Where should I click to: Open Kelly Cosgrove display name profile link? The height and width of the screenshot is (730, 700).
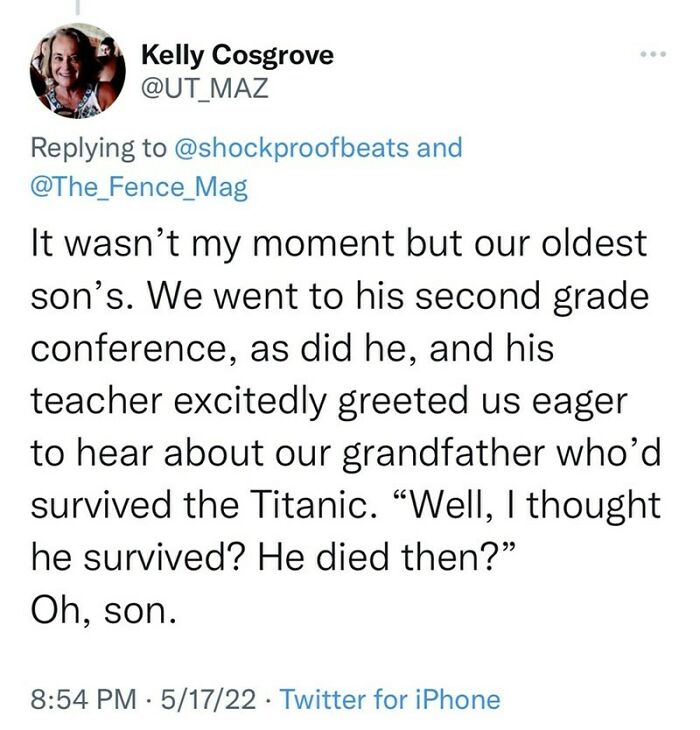click(237, 56)
